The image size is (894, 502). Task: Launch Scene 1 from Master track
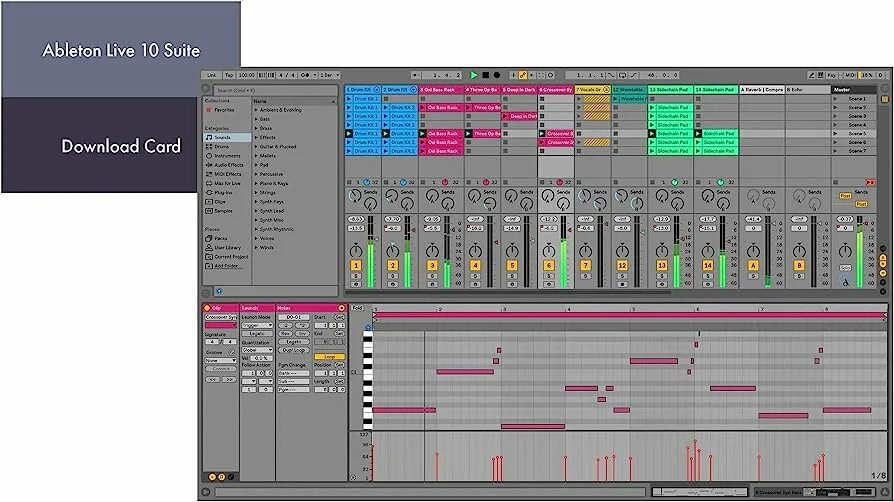pos(836,99)
